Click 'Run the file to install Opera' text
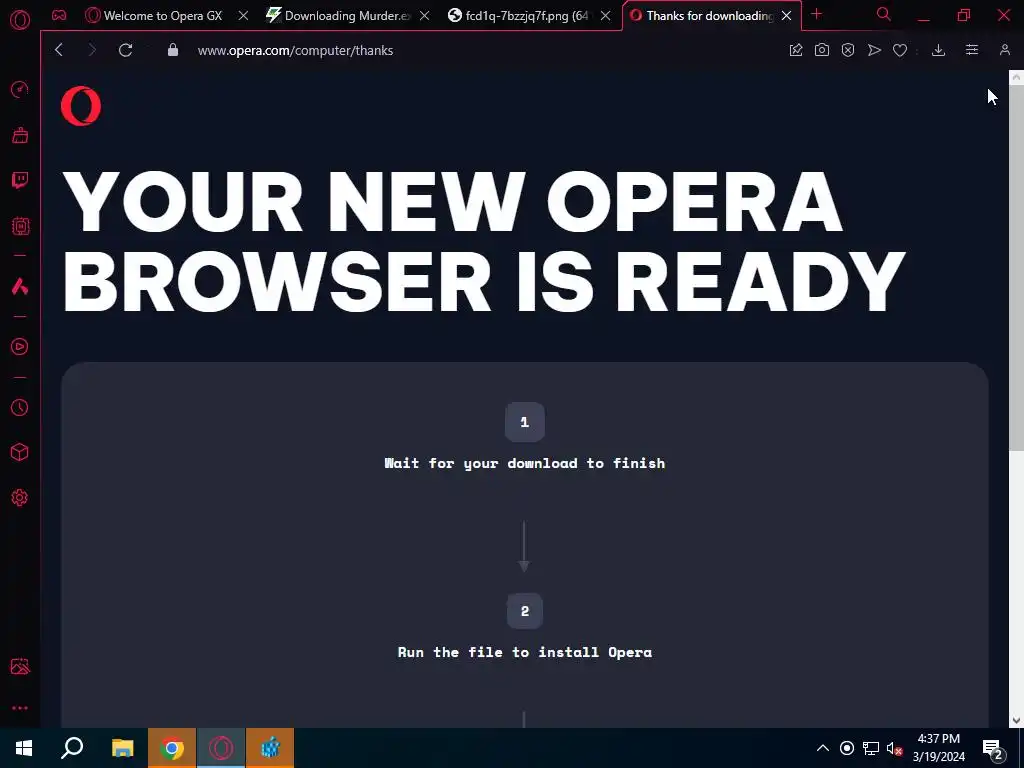This screenshot has height=768, width=1024. (524, 652)
